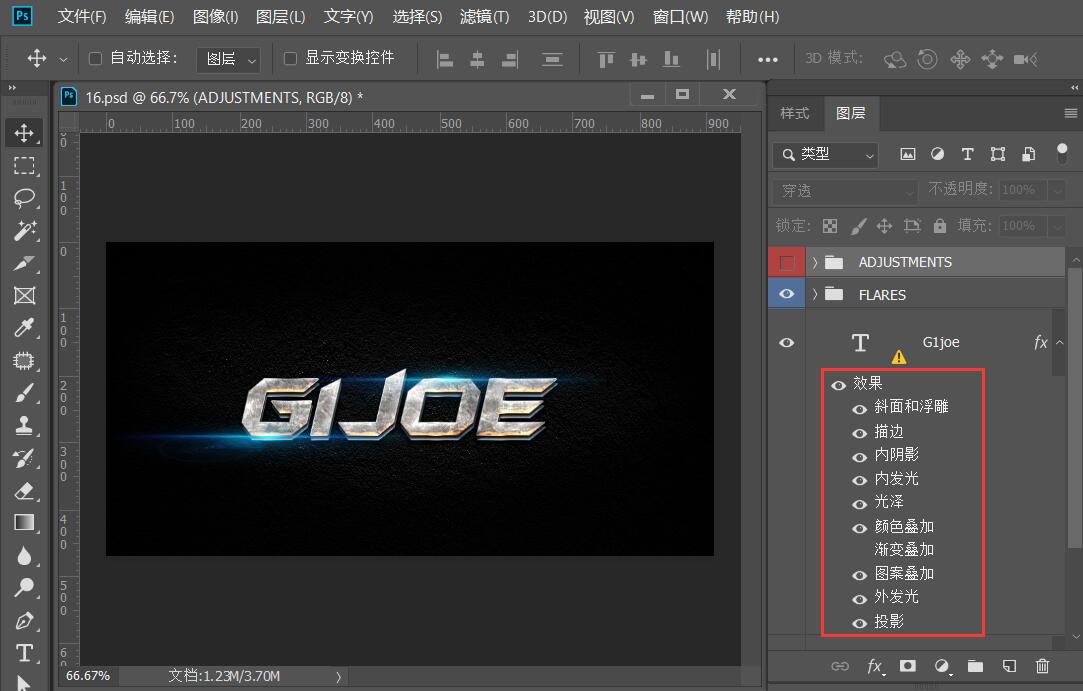Toggle visibility of 内阴影 effect
Image resolution: width=1083 pixels, height=691 pixels.
click(x=859, y=457)
